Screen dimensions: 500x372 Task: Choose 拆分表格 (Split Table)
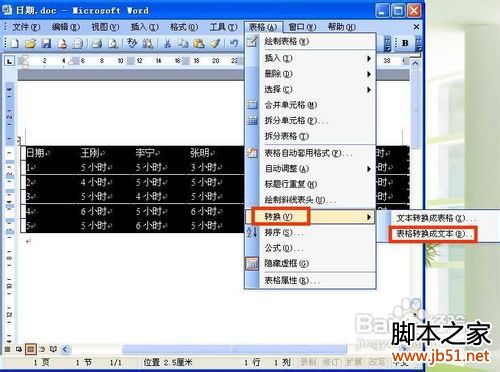310,136
